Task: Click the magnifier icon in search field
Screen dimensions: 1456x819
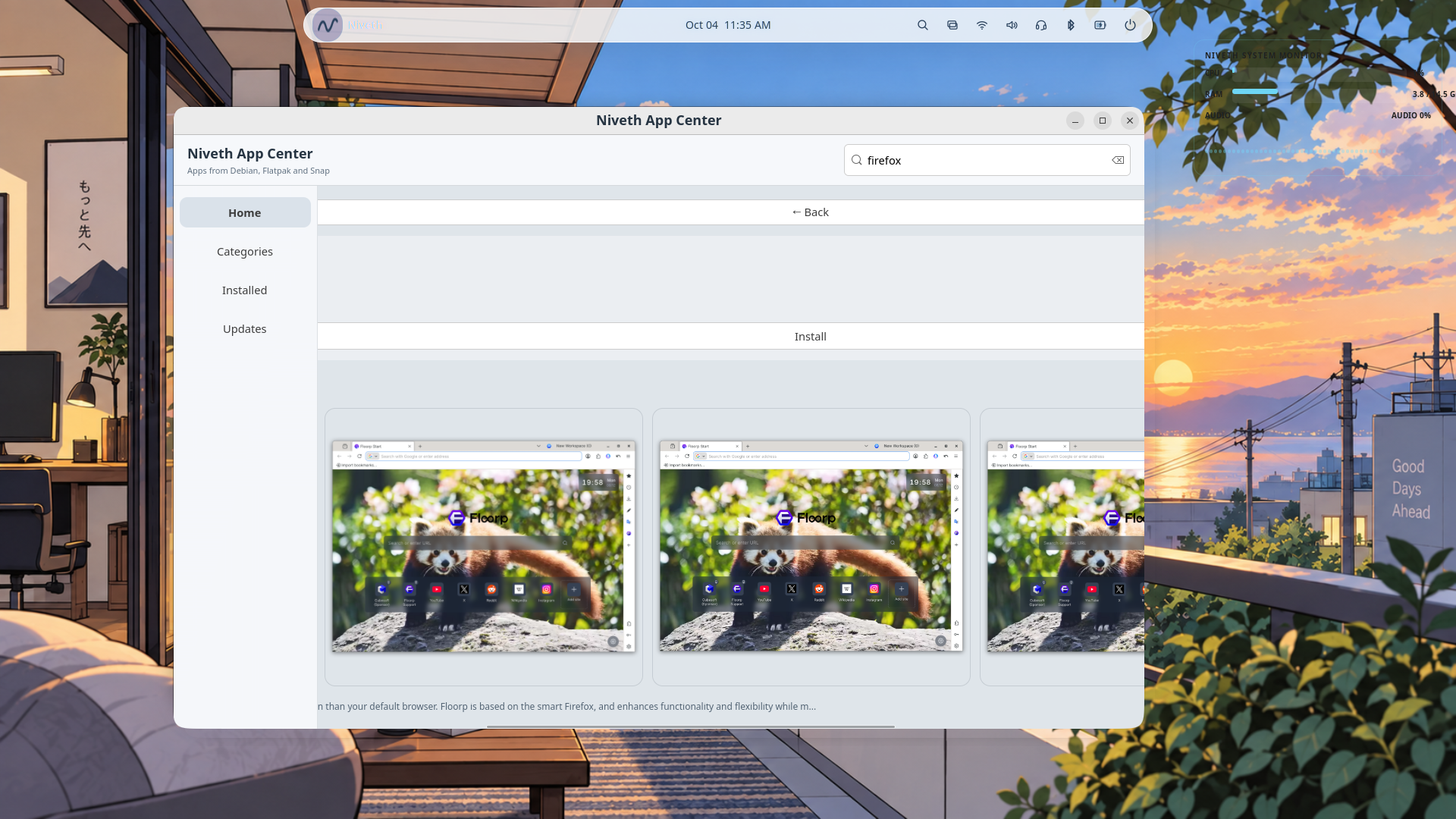Action: pyautogui.click(x=857, y=160)
